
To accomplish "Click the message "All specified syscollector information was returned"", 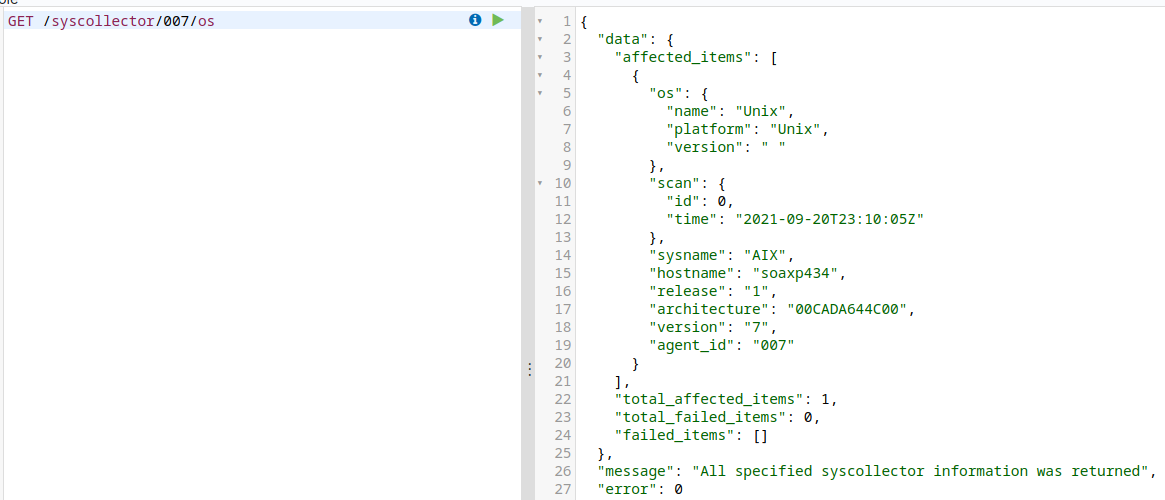I will click(x=921, y=471).
